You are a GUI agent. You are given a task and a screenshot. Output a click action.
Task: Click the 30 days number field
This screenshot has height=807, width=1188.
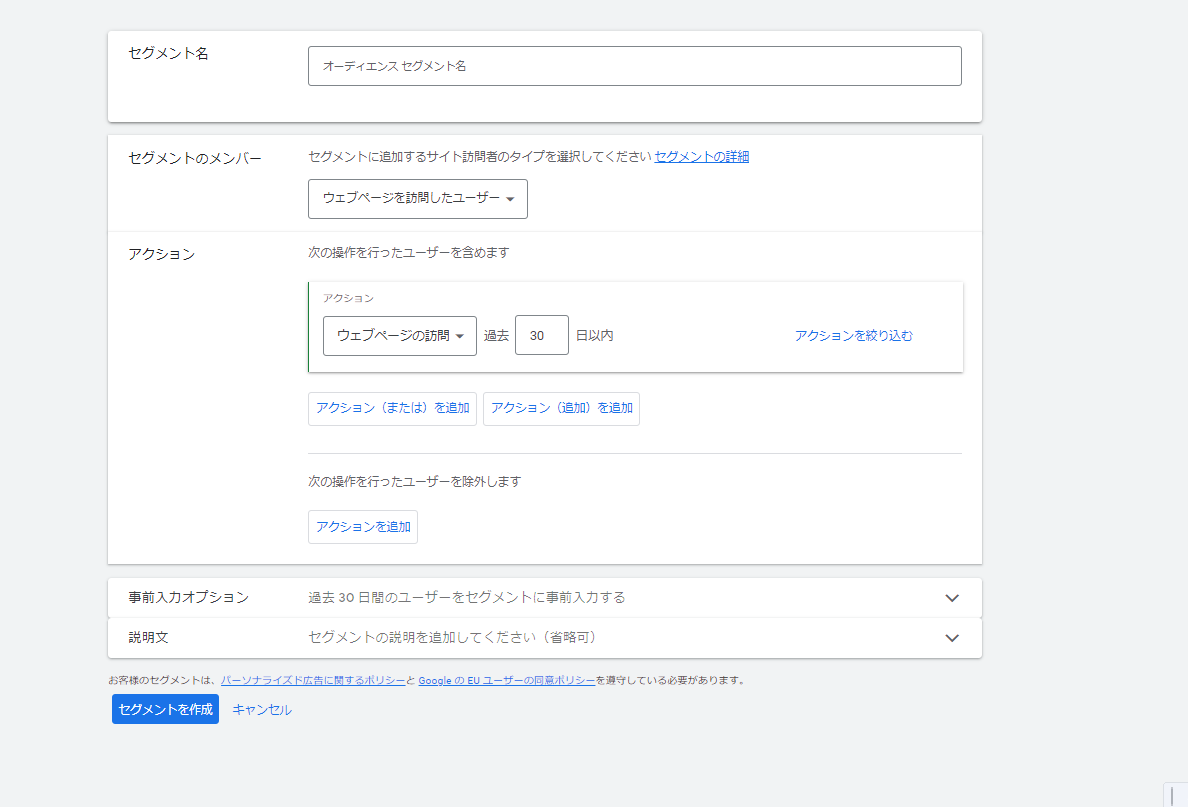pos(541,336)
